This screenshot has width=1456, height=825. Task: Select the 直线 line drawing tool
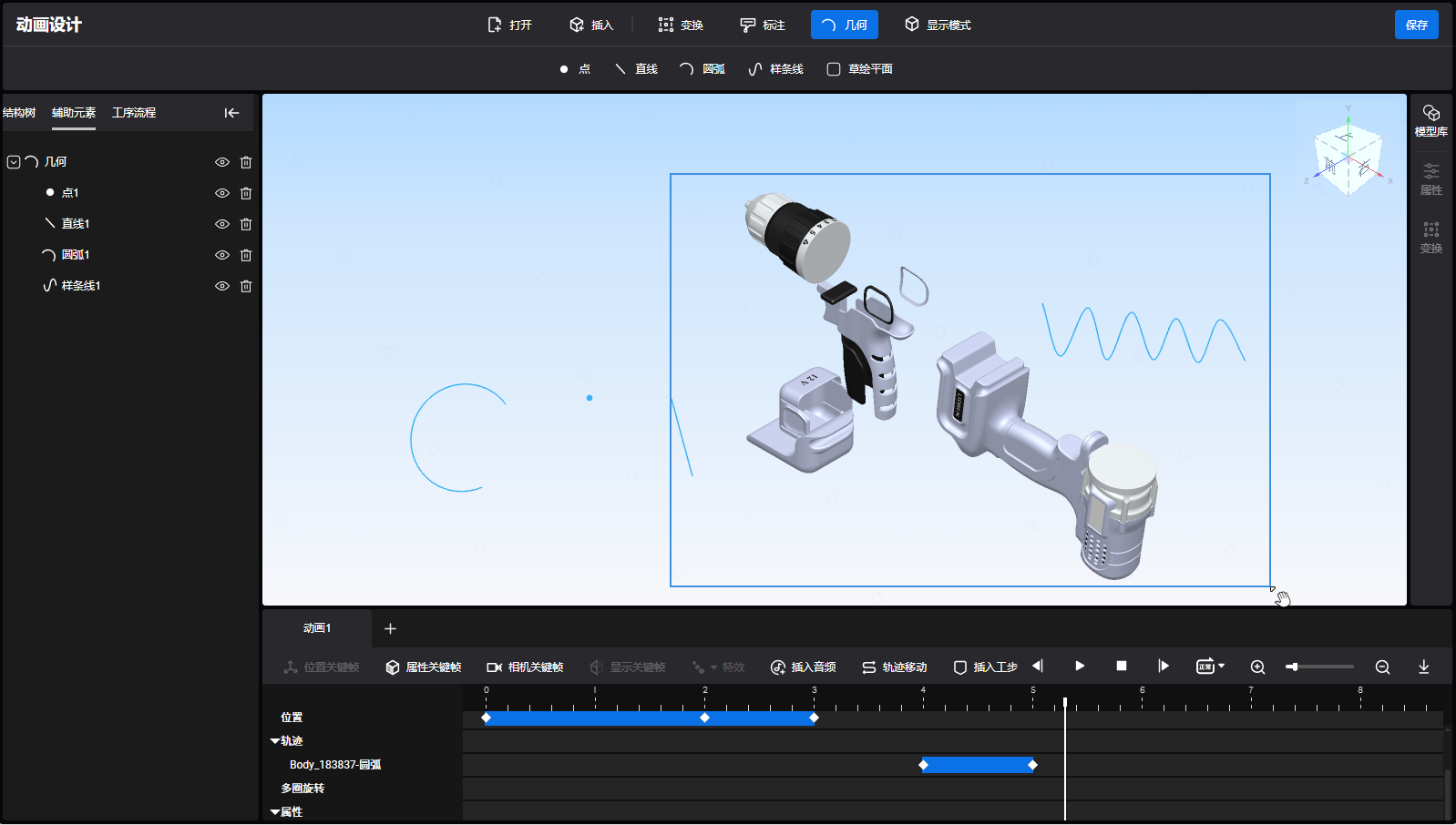click(636, 69)
